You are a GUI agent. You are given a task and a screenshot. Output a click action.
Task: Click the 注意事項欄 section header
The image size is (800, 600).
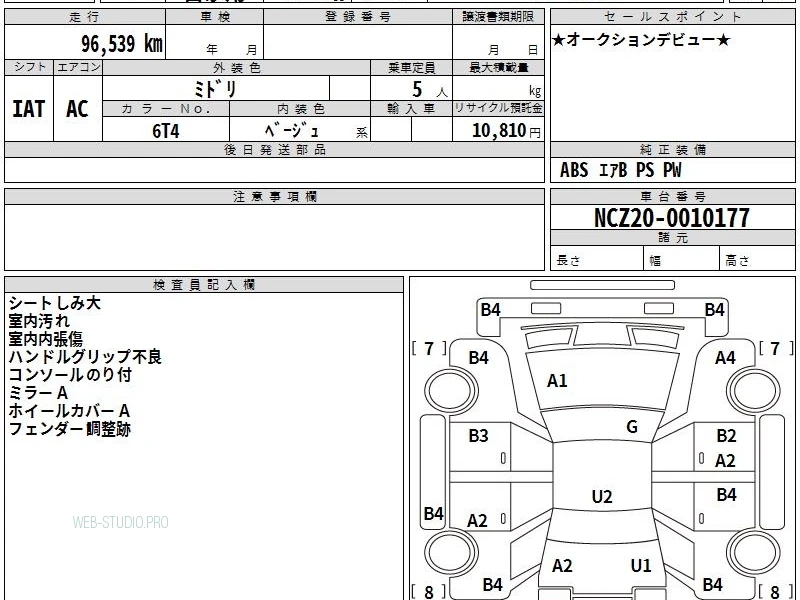click(x=274, y=196)
